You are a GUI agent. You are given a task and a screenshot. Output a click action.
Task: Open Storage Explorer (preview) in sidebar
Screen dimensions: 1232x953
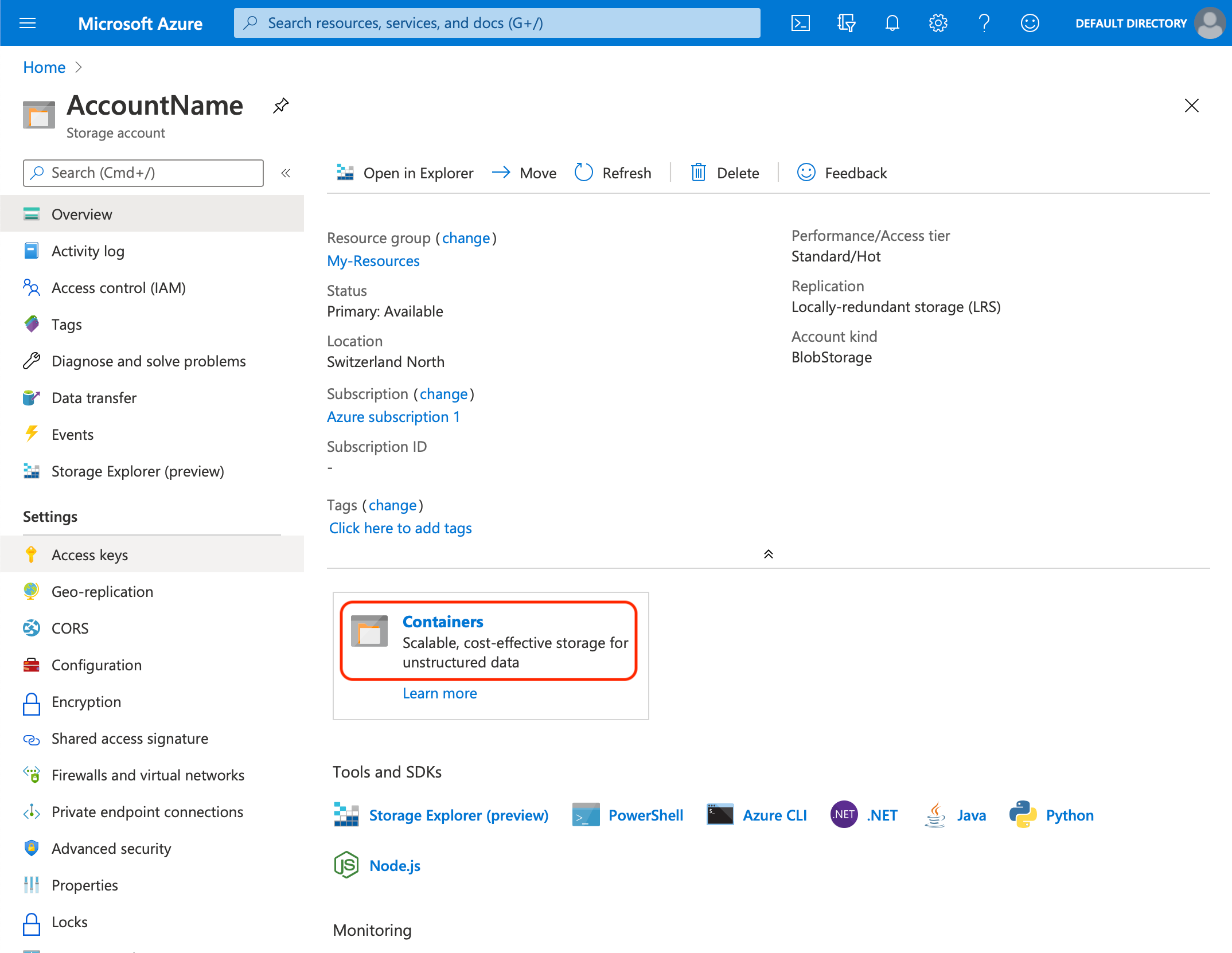(x=137, y=471)
